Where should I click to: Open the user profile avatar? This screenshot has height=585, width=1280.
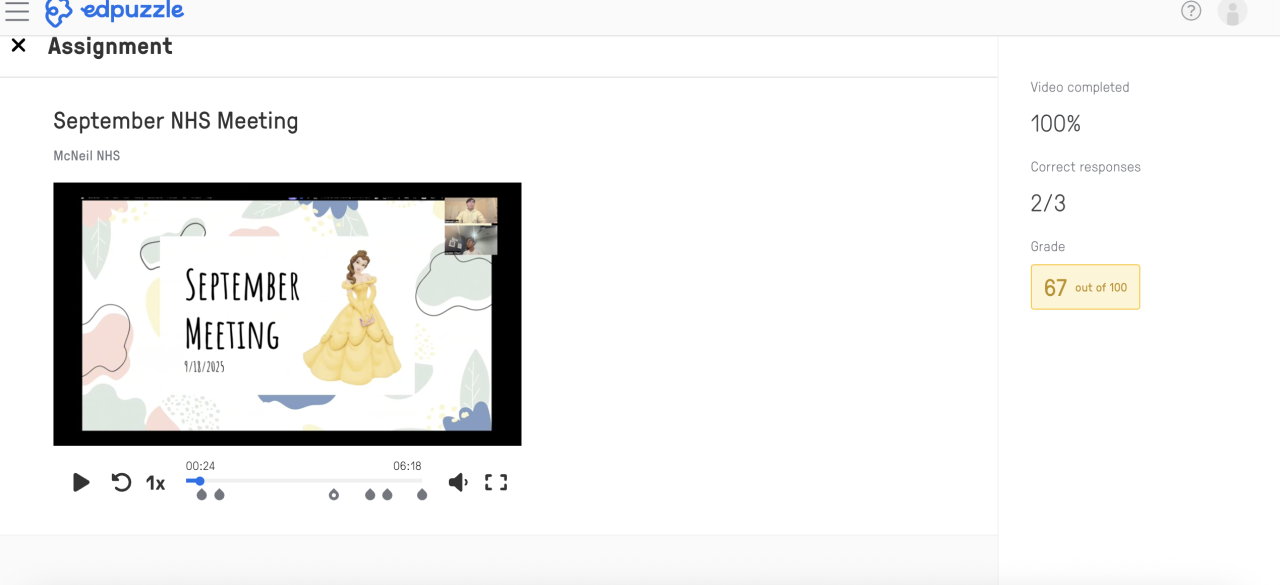click(x=1232, y=12)
